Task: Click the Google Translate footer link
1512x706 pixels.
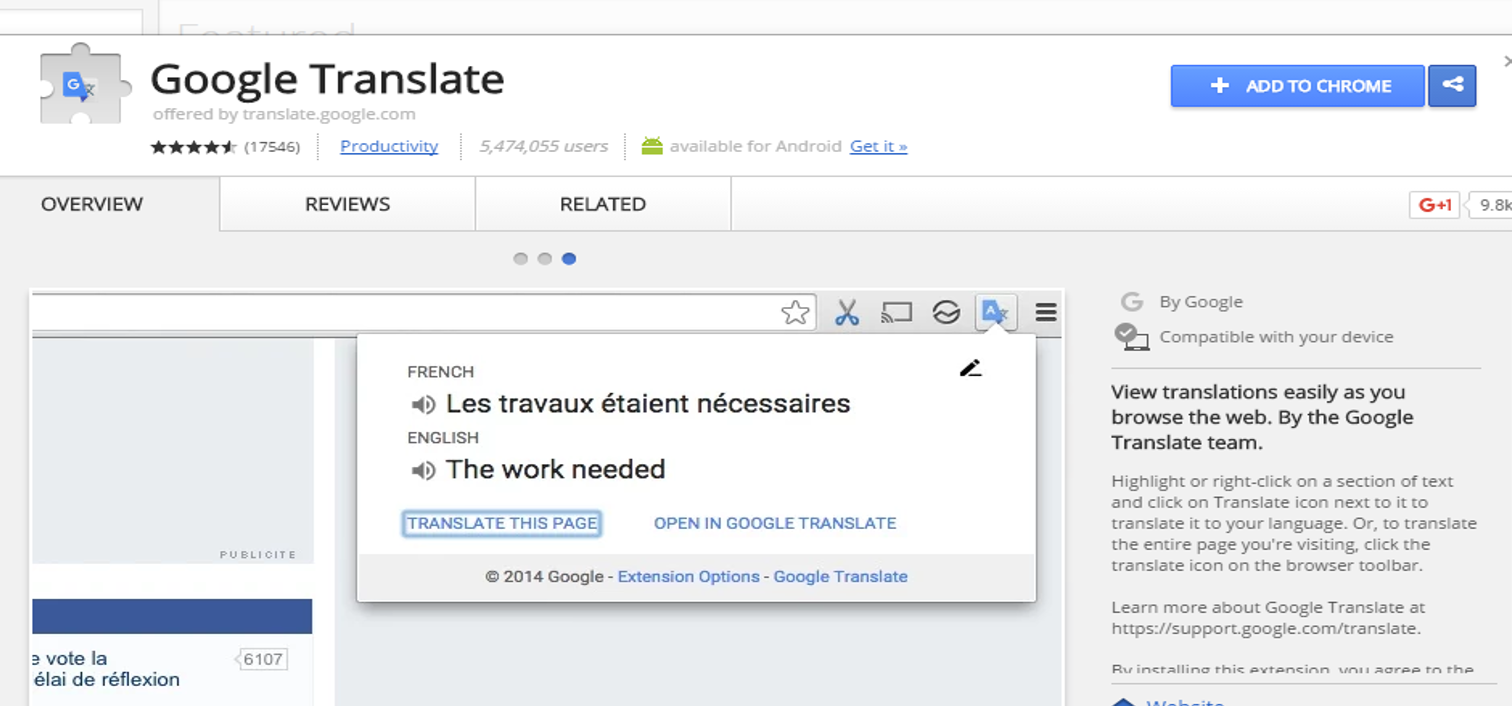Action: click(x=840, y=577)
